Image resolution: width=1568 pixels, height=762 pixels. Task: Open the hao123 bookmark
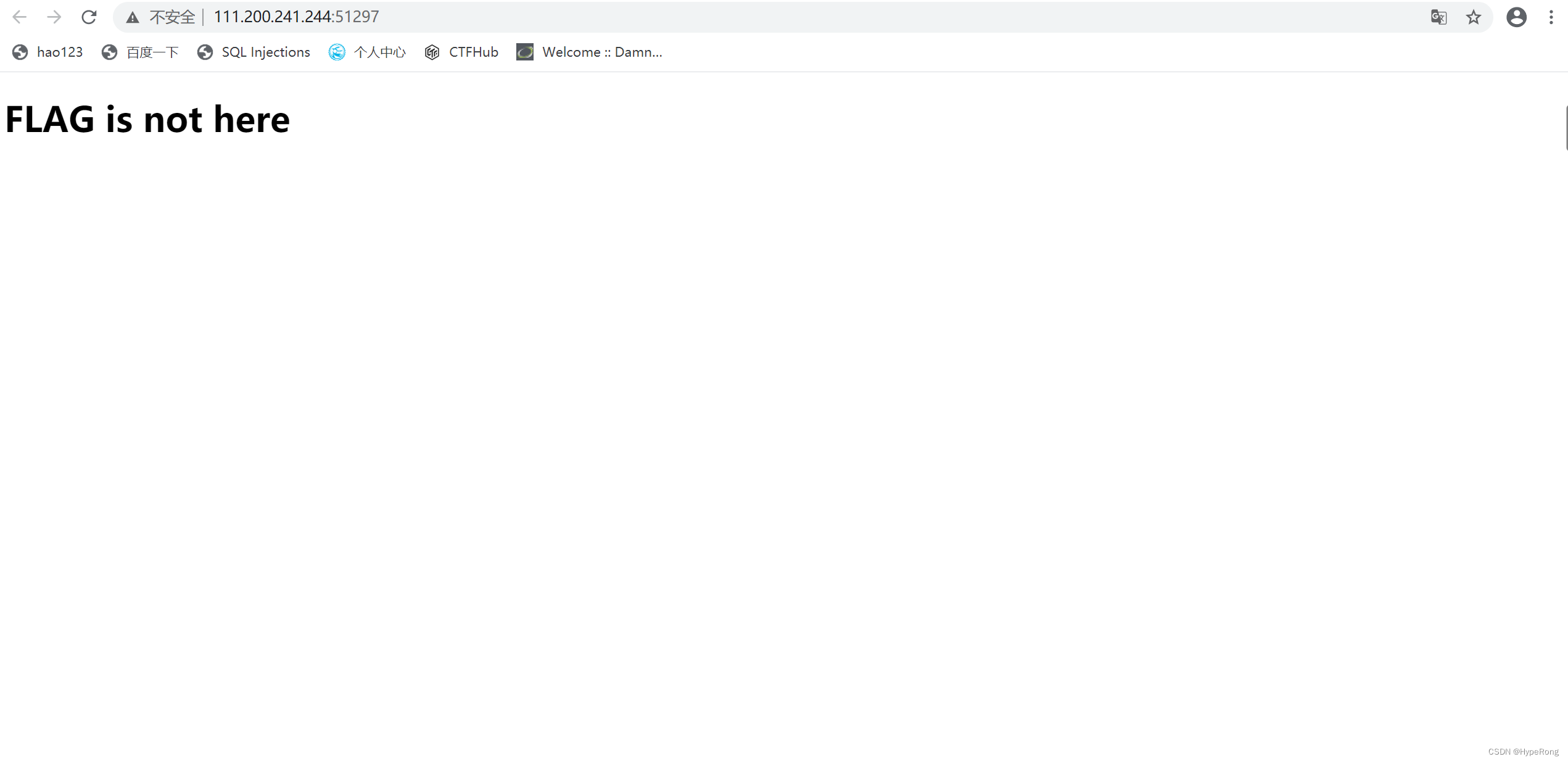(x=47, y=52)
